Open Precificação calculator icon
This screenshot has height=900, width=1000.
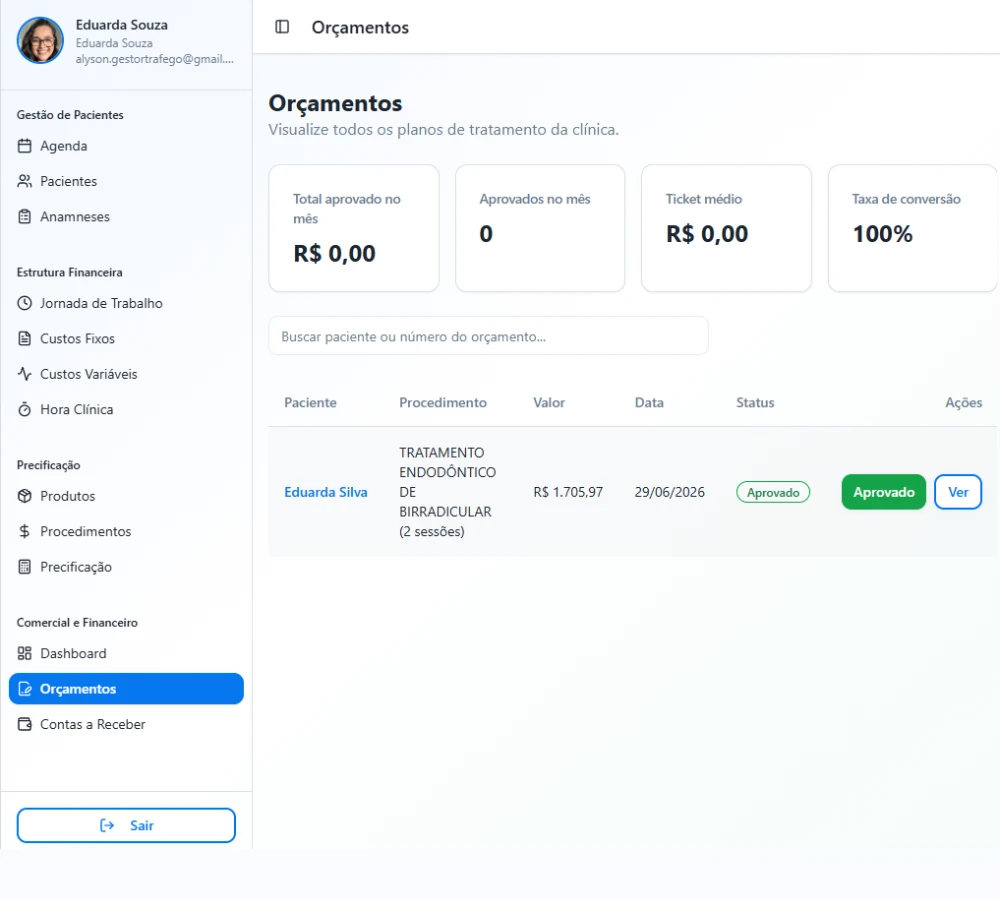[x=24, y=567]
